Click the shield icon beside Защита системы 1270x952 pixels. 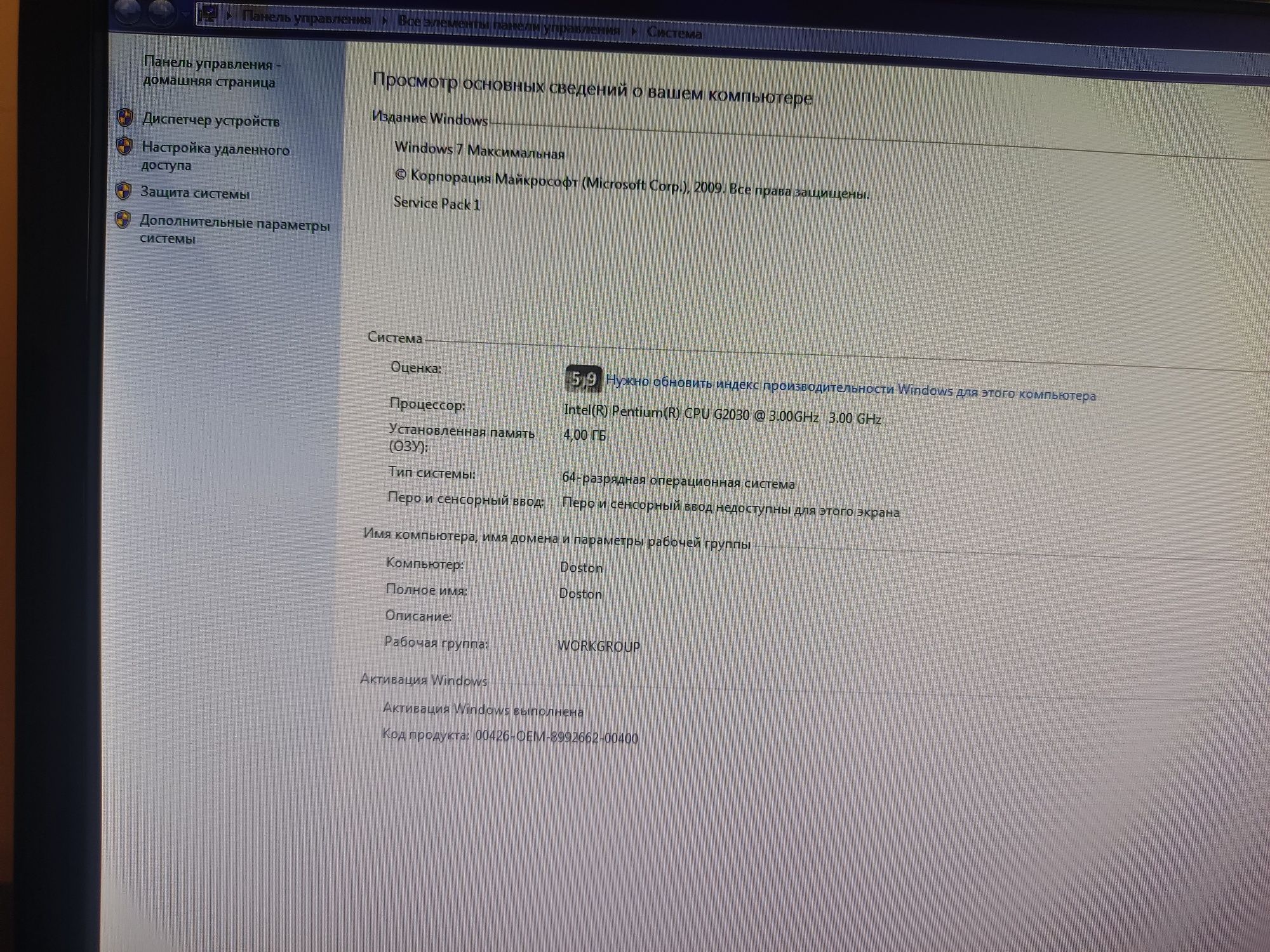click(124, 190)
